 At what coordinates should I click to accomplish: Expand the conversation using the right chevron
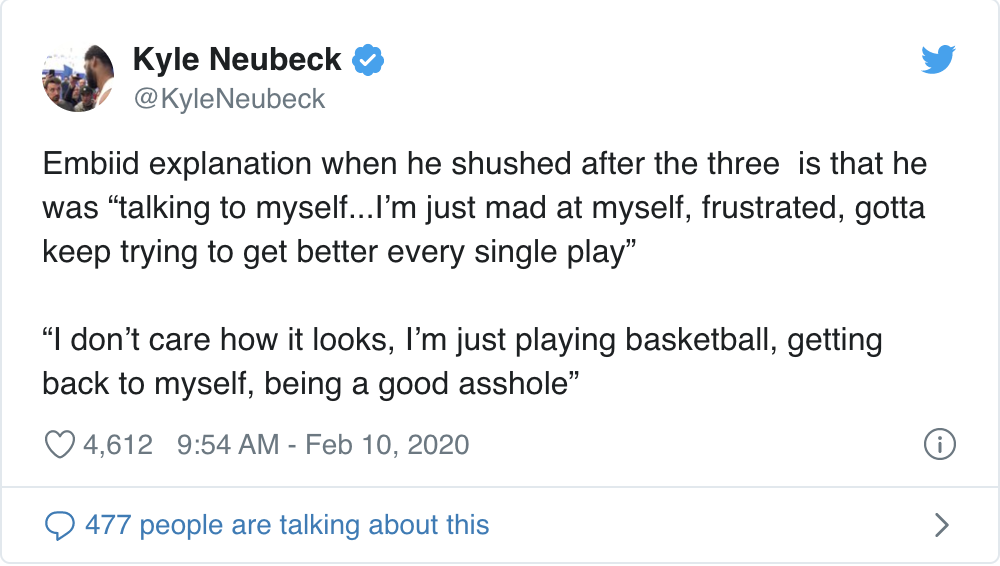[941, 525]
